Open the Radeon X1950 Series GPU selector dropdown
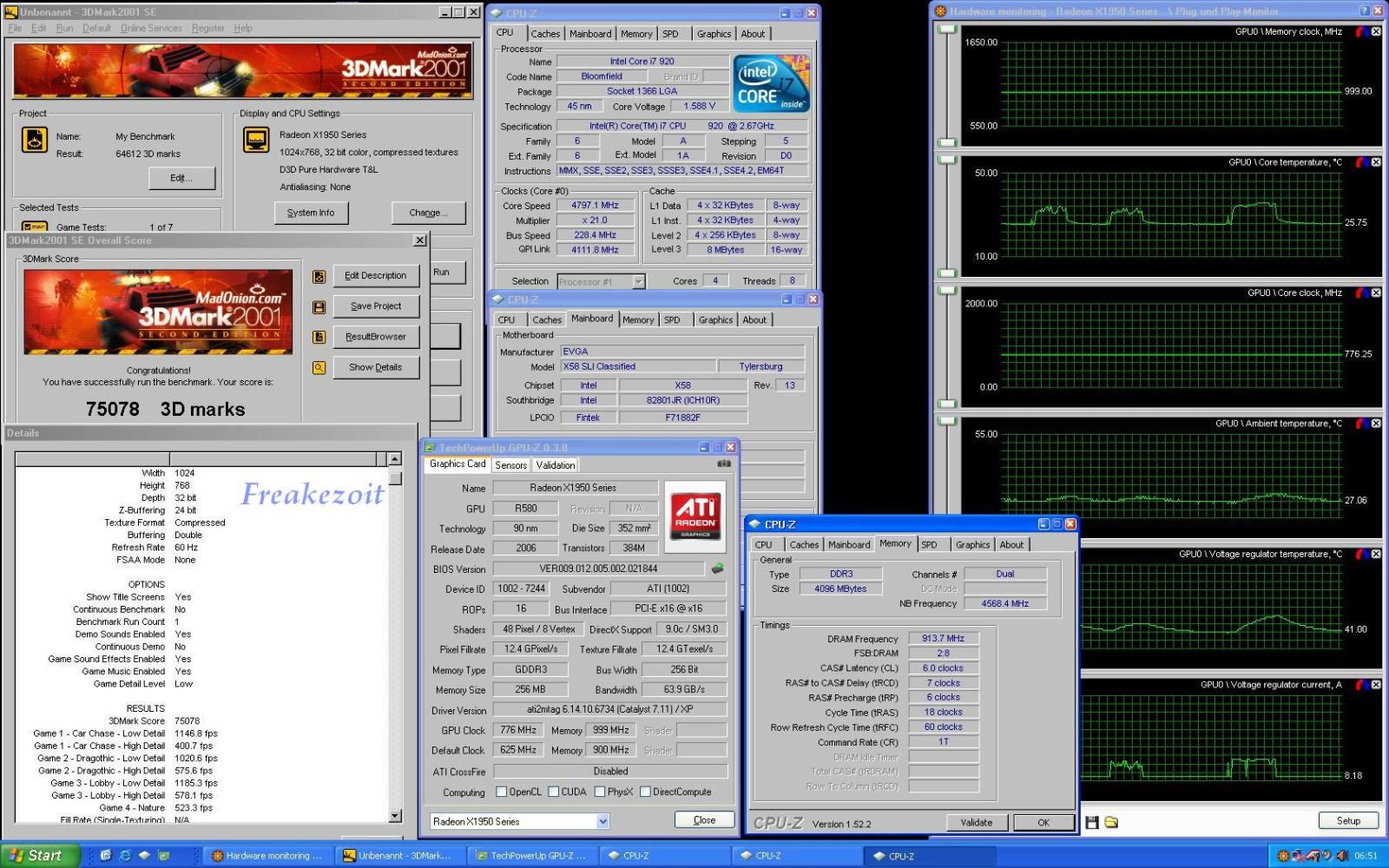Image resolution: width=1389 pixels, height=868 pixels. click(x=602, y=821)
